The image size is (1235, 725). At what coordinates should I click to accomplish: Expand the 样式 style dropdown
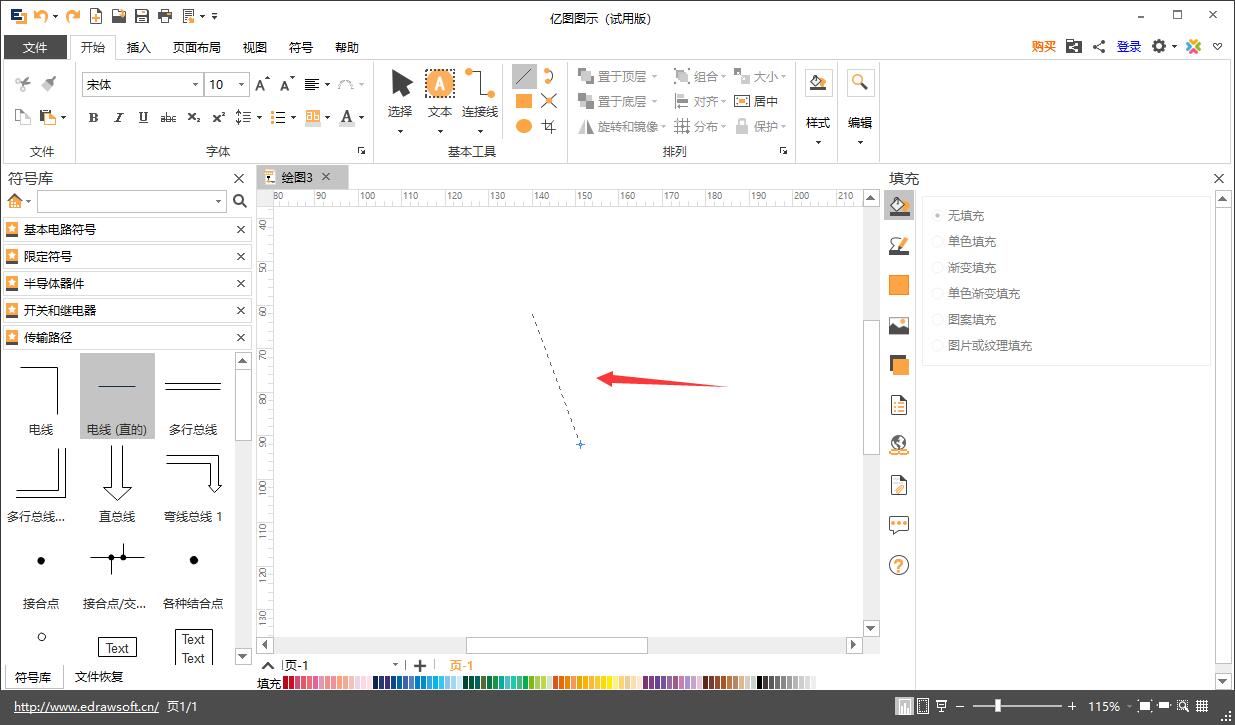click(818, 142)
